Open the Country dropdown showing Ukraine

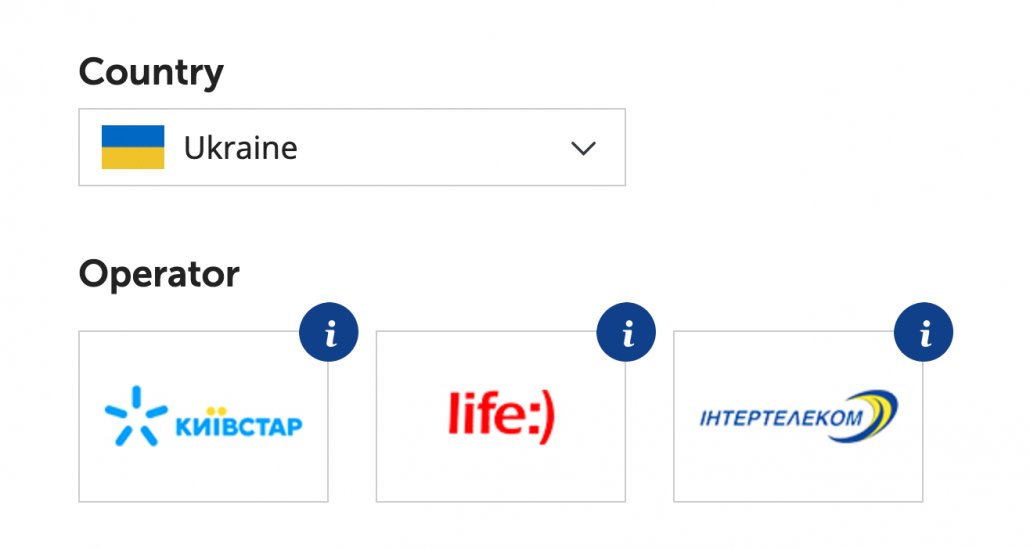point(352,147)
